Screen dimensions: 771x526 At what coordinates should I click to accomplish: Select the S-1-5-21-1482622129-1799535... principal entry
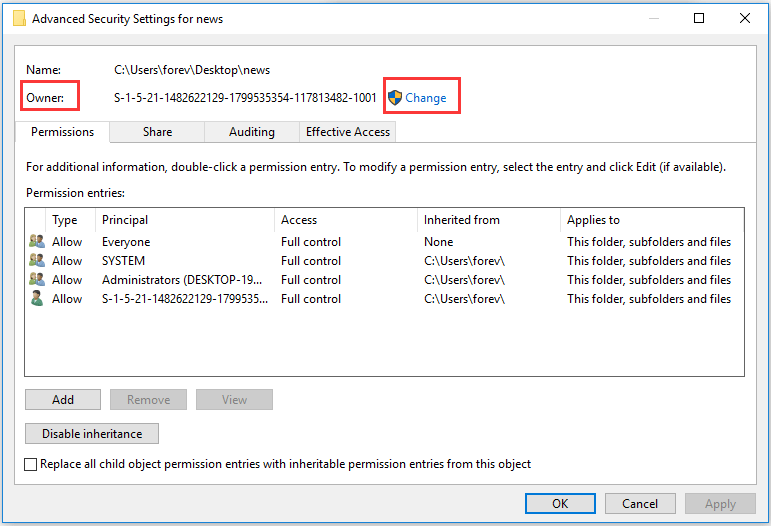click(x=185, y=298)
